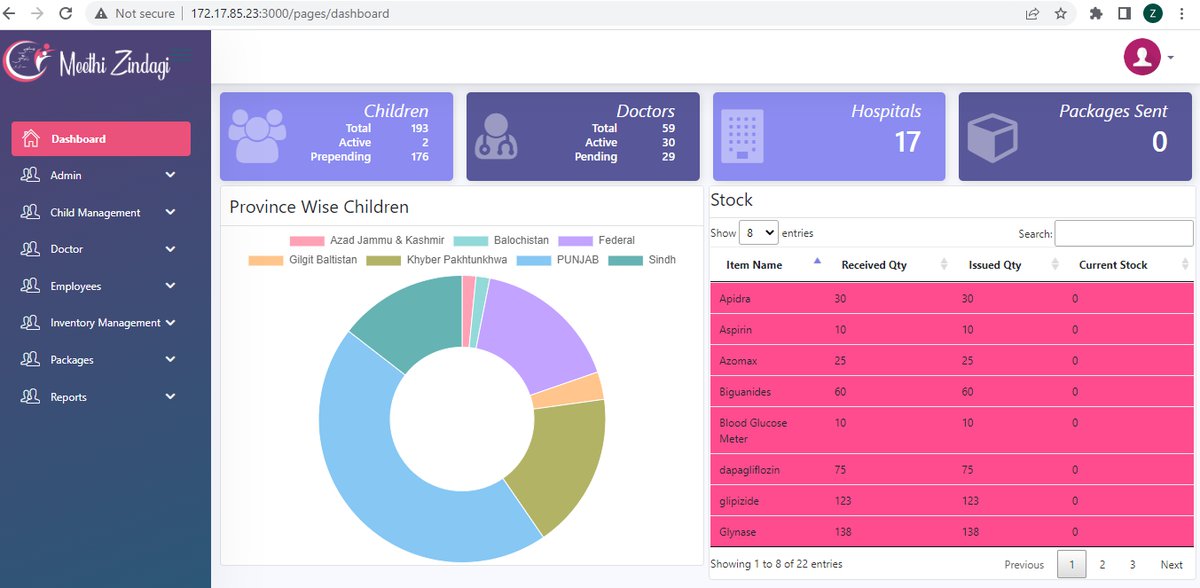Toggle the browser side panel icon
The height and width of the screenshot is (588, 1200).
(x=1124, y=14)
